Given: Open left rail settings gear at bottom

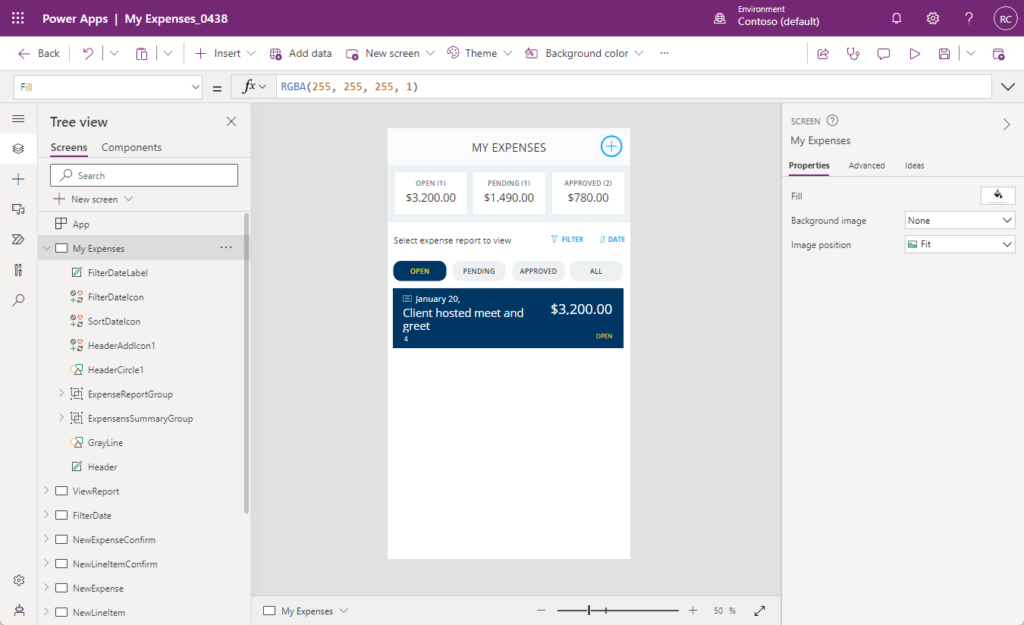Looking at the screenshot, I should tap(19, 580).
